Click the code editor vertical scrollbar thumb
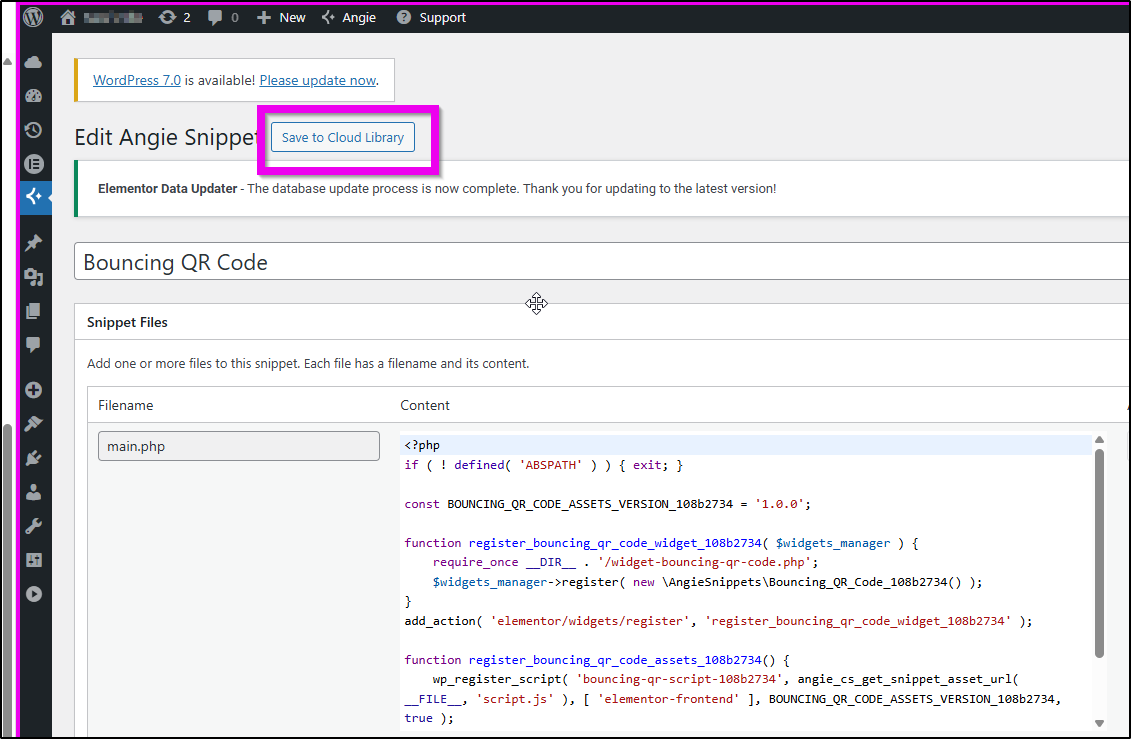1131x739 pixels. tap(1099, 554)
